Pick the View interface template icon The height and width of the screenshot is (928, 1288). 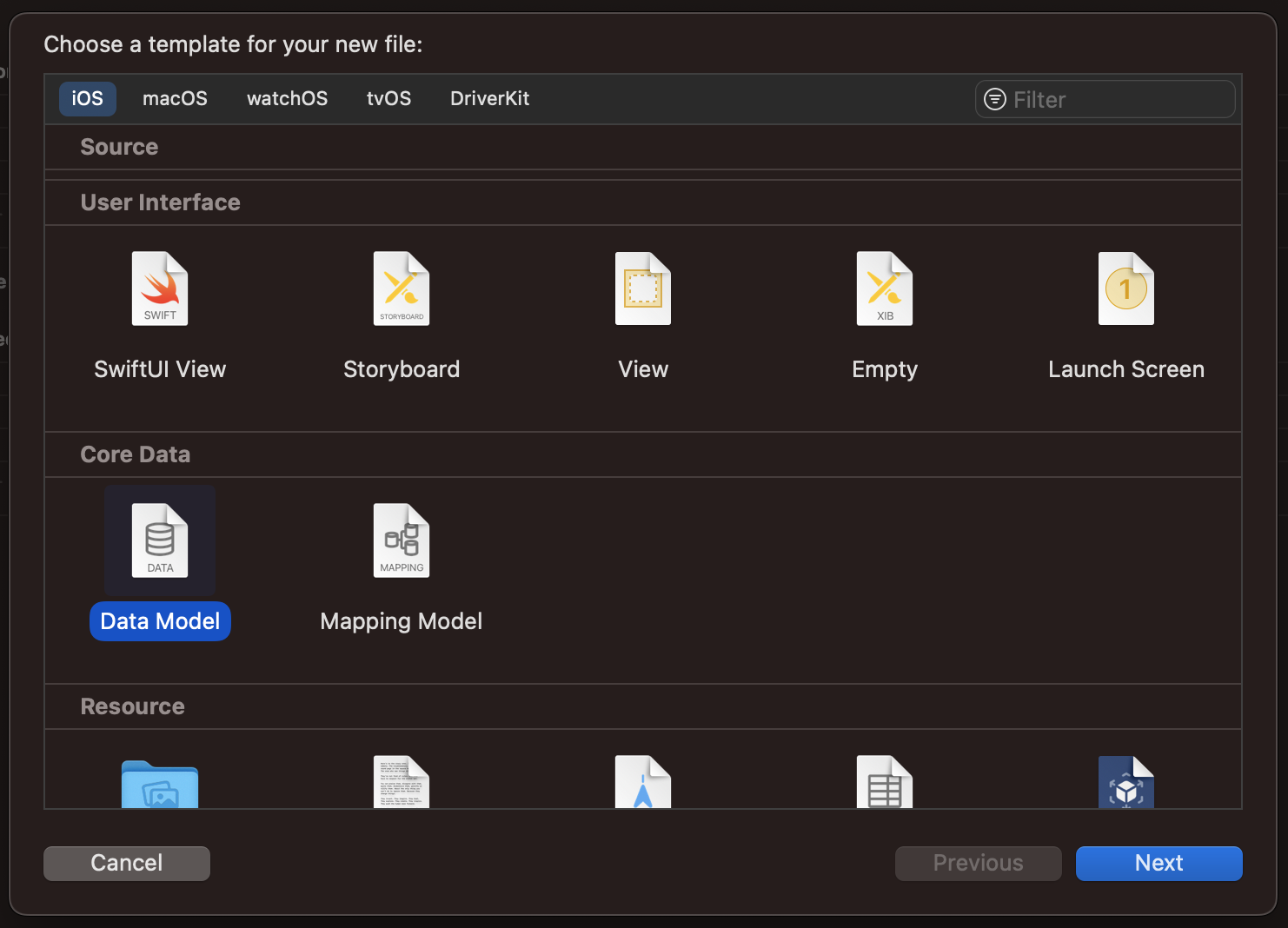tap(643, 288)
